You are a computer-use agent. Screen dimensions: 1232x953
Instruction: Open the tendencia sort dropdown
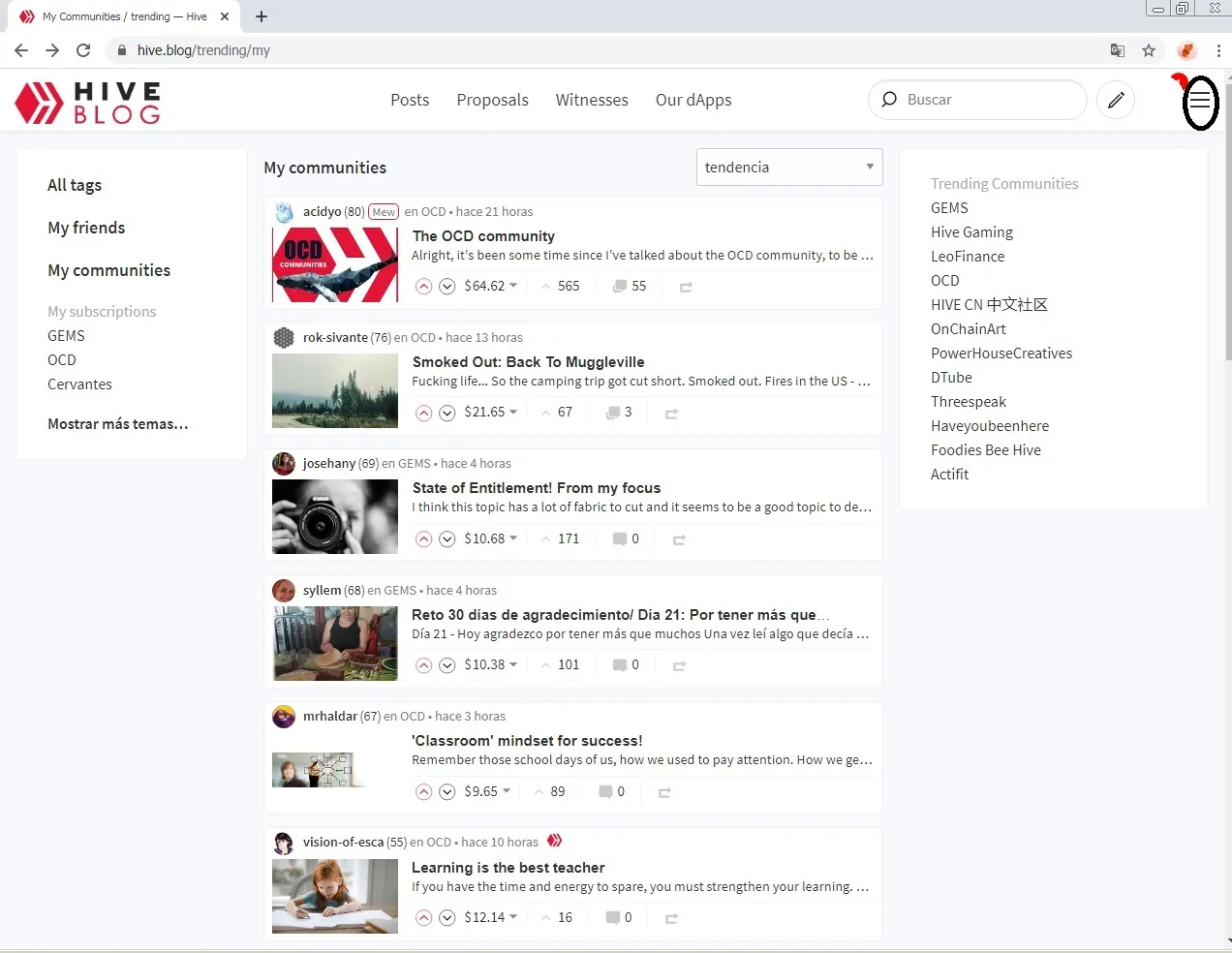789,167
